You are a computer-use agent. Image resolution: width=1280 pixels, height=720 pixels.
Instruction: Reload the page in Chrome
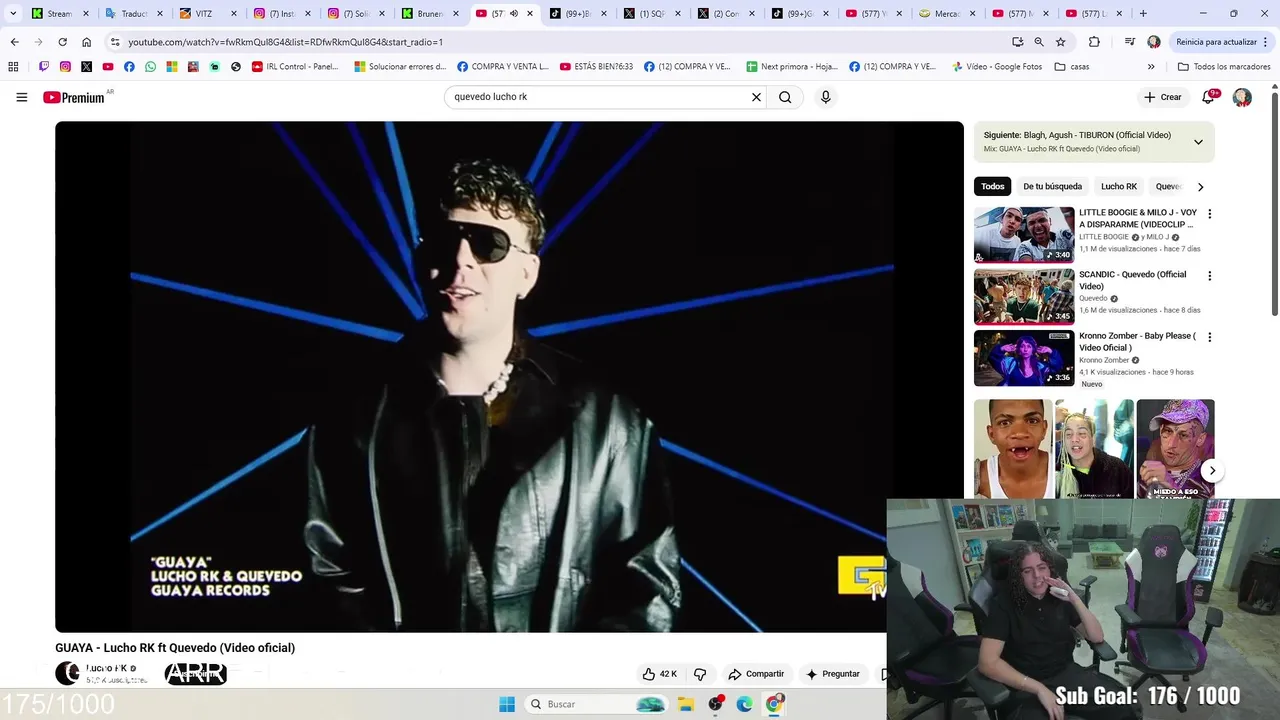coord(62,42)
